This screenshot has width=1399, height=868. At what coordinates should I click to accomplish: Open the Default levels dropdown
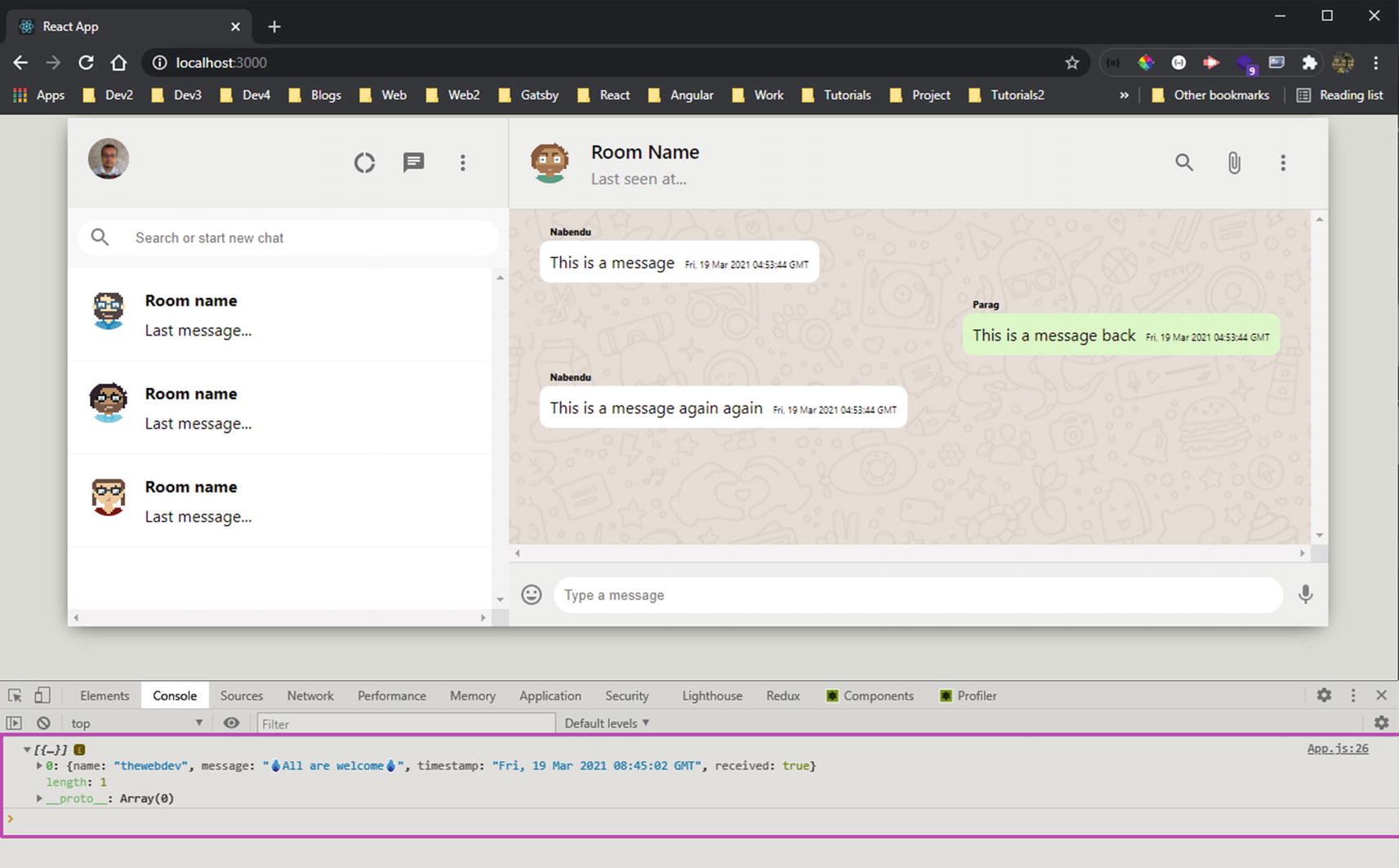[606, 723]
